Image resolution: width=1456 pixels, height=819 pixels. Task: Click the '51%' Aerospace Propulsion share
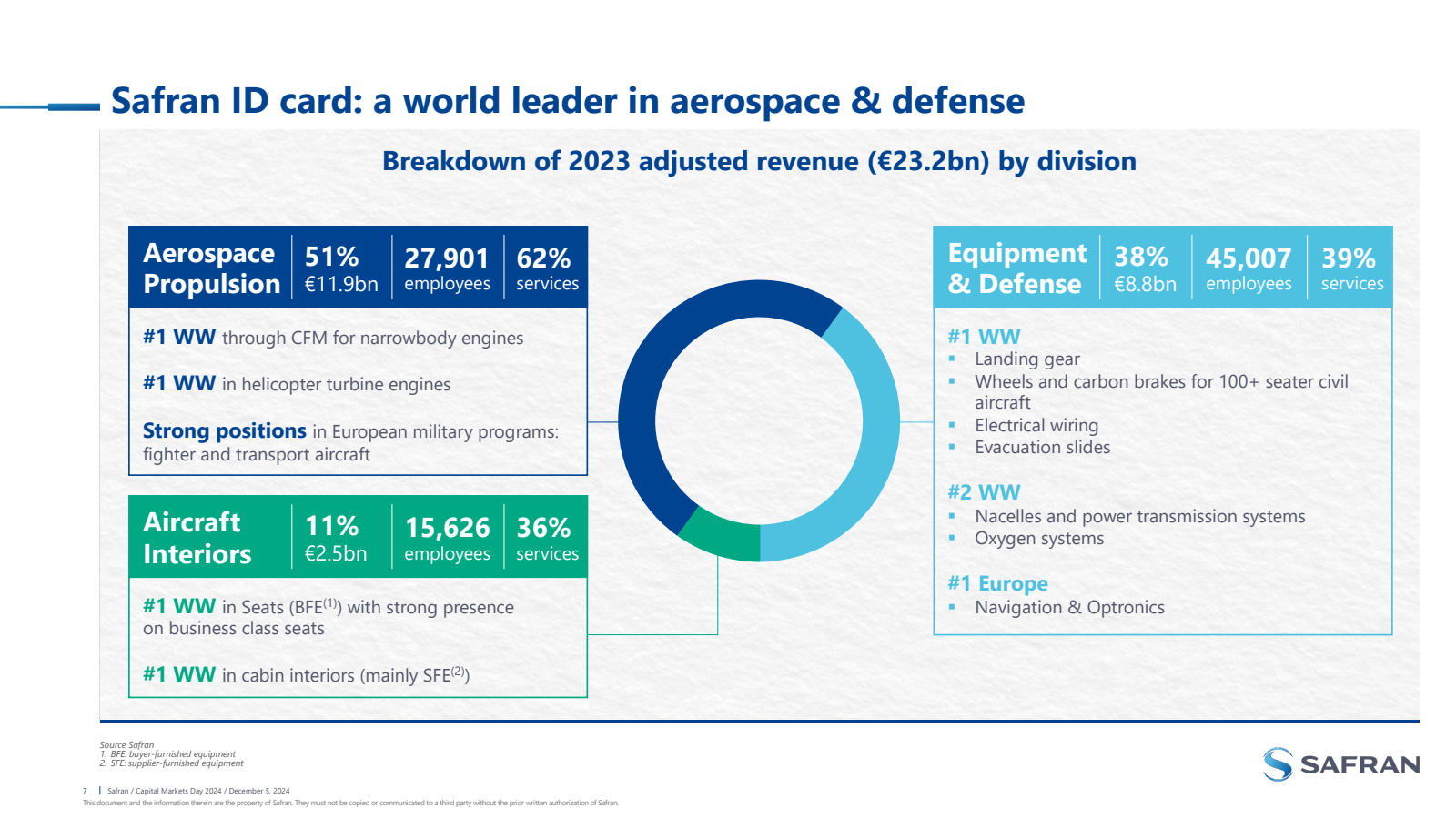[331, 257]
